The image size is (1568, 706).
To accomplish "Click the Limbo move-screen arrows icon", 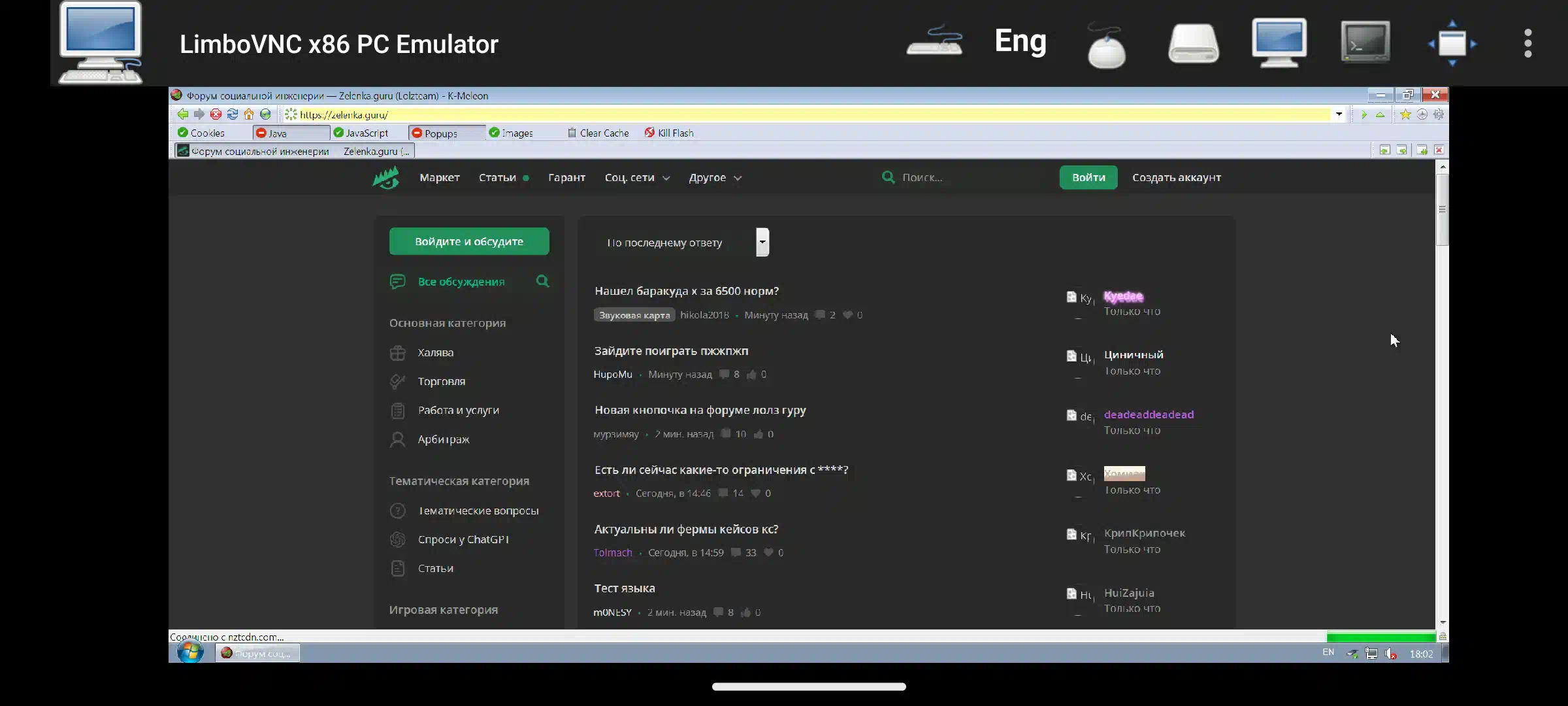I will [x=1452, y=43].
